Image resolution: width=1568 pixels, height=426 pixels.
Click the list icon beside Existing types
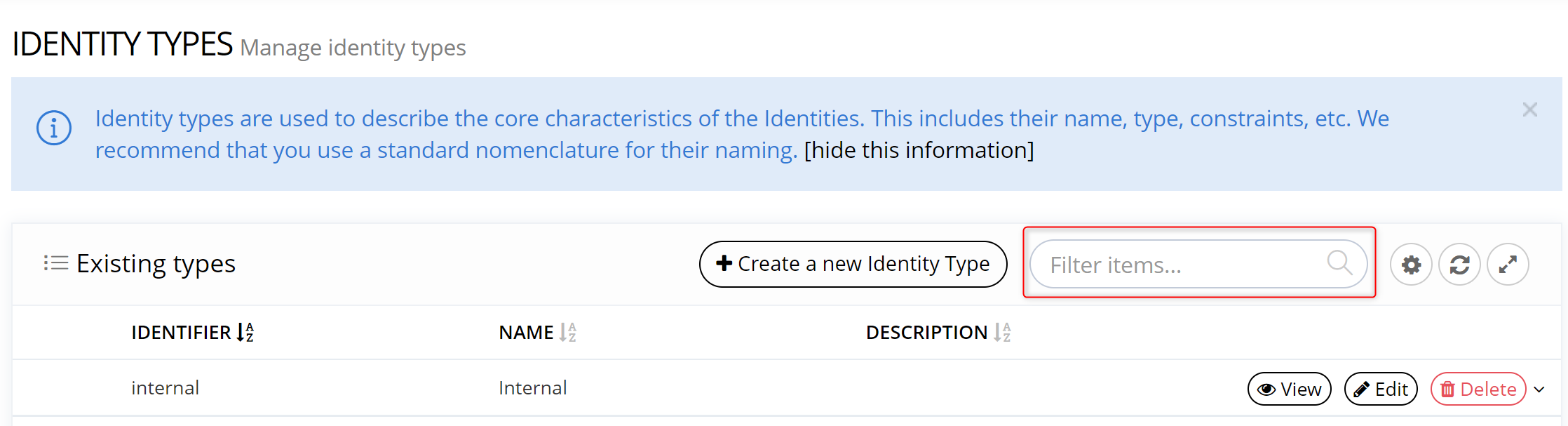pos(55,263)
